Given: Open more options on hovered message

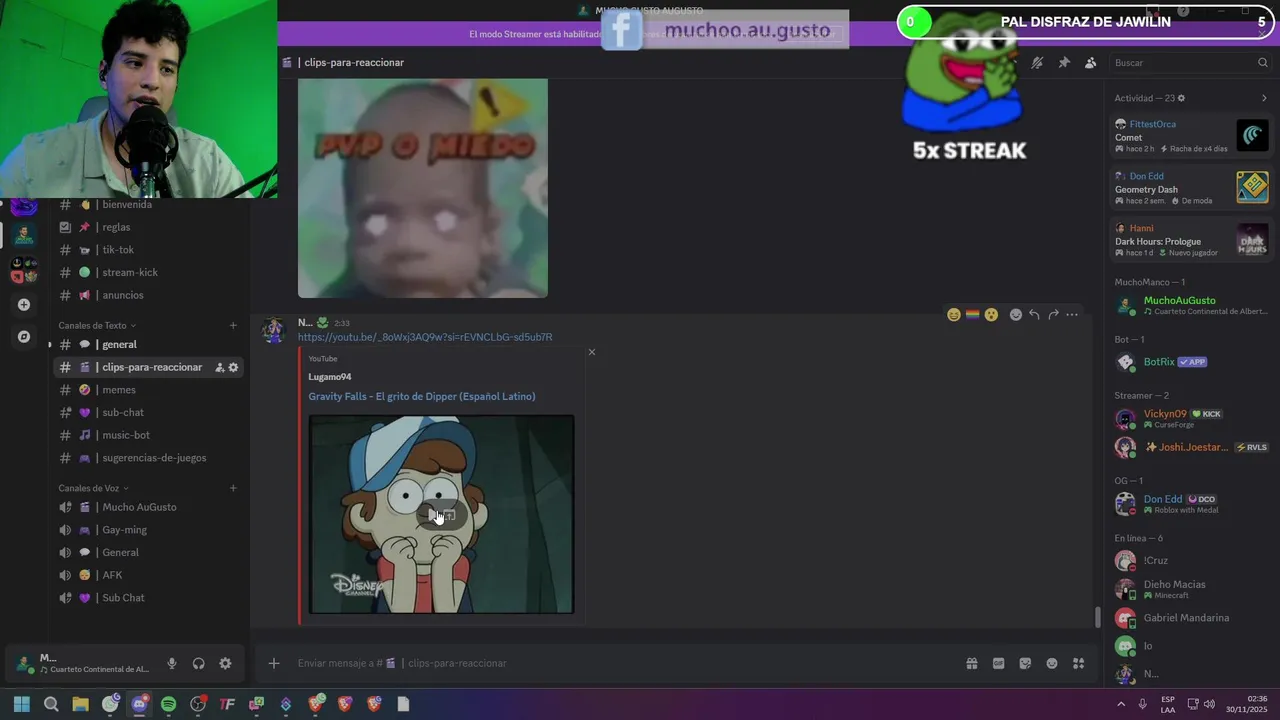Looking at the screenshot, I should [x=1072, y=314].
